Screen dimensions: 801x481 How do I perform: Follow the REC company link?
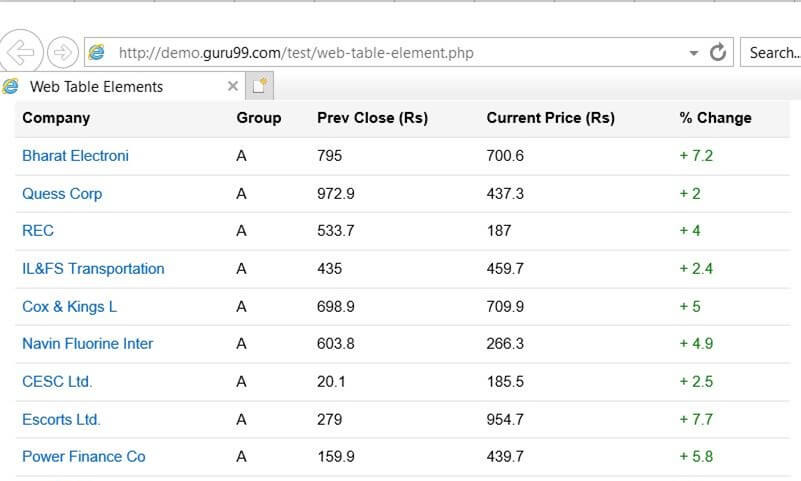tap(38, 231)
